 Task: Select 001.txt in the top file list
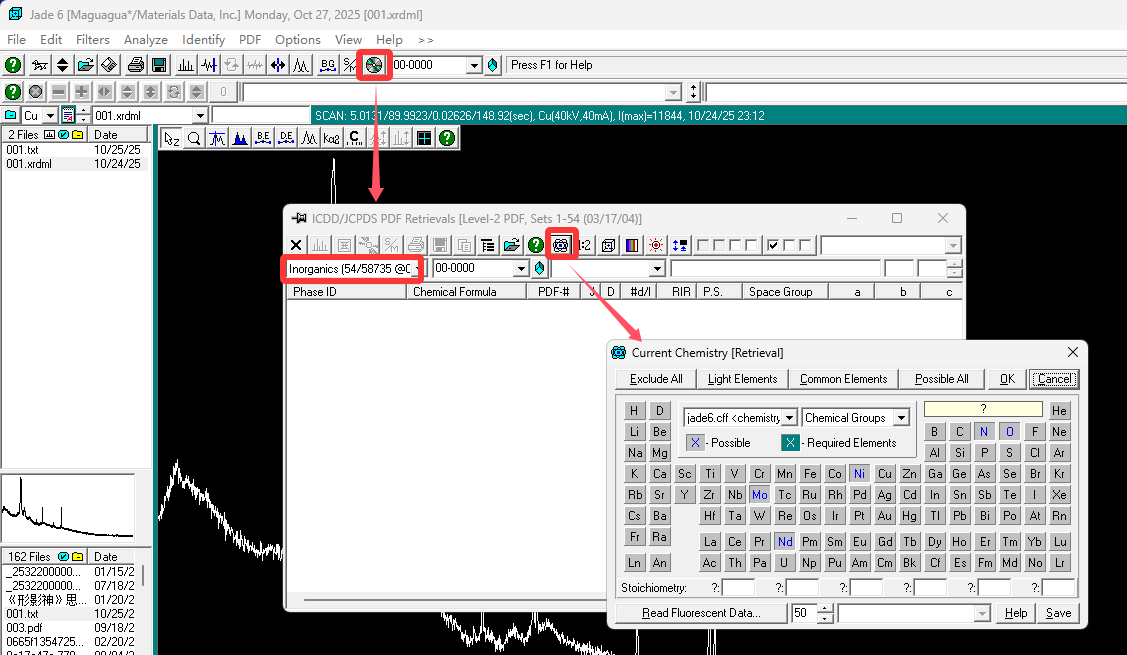tap(22, 149)
